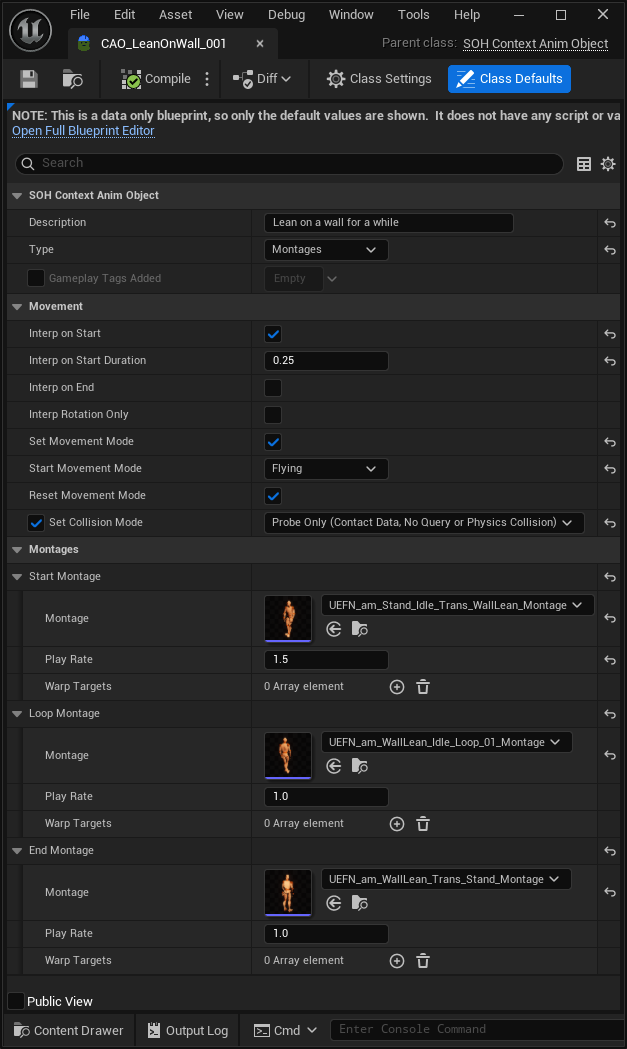
Task: Open the Debug menu
Action: point(287,15)
